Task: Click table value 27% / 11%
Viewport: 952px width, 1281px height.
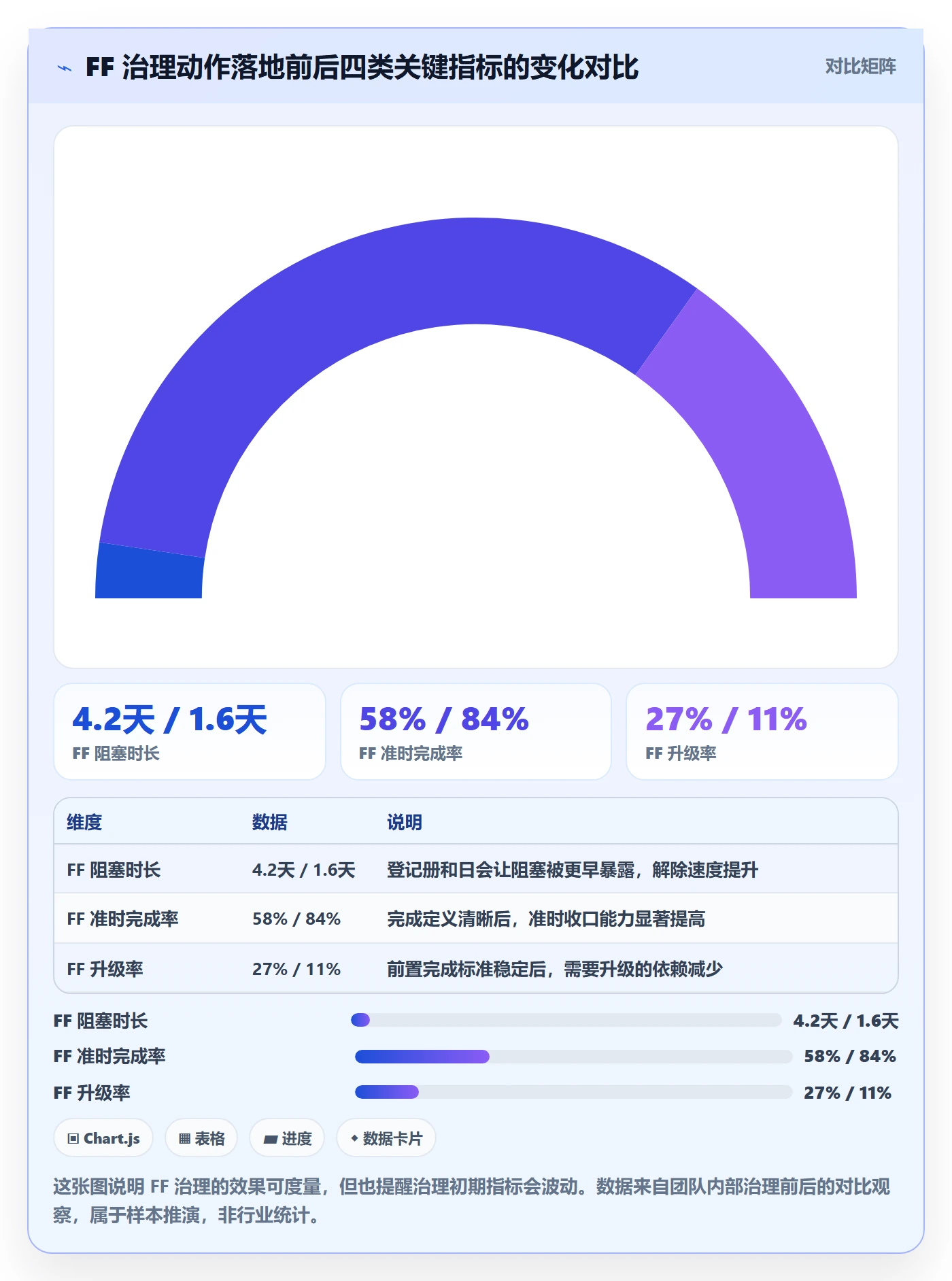Action: [296, 969]
